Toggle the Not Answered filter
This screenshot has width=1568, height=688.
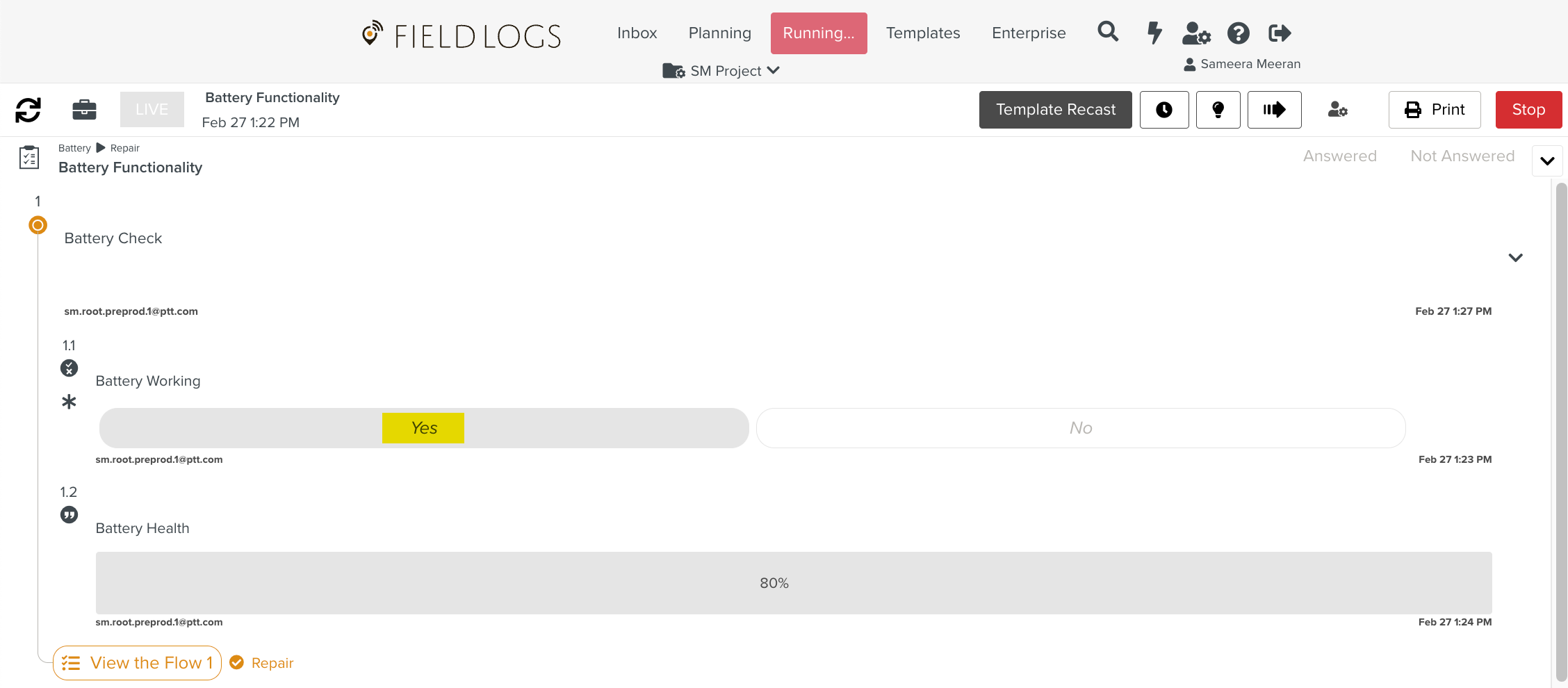coord(1462,156)
